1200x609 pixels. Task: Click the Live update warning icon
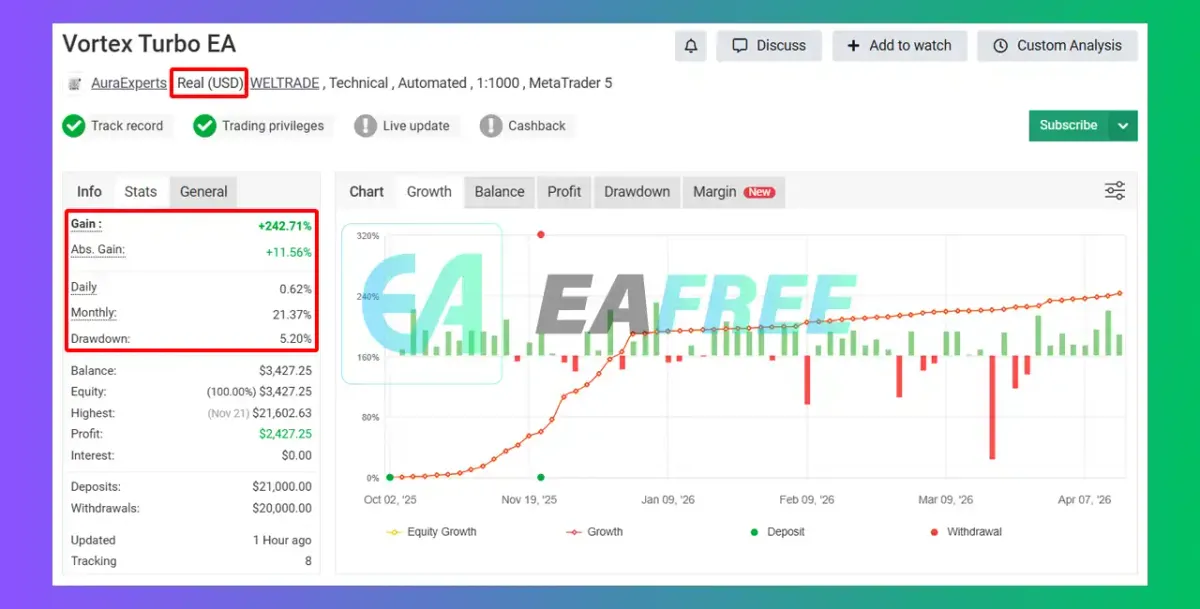pyautogui.click(x=366, y=126)
